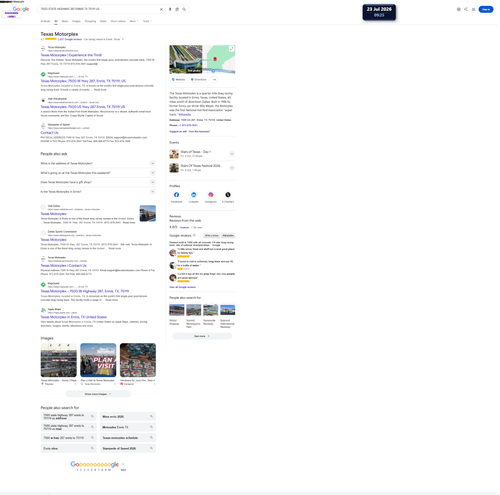Open the Gainesville Raceway thumbnail

(211, 310)
